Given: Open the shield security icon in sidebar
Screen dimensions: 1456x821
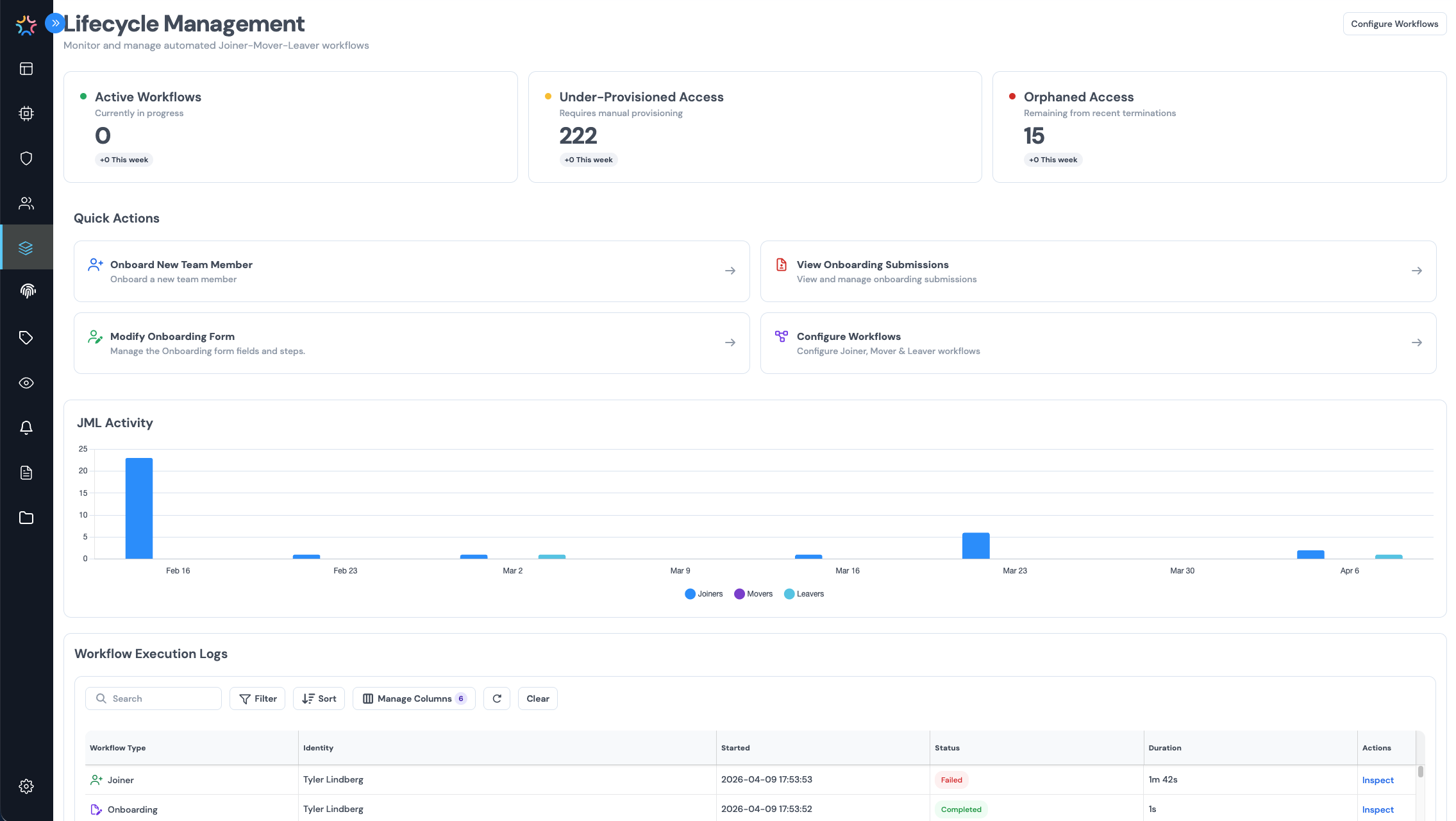Looking at the screenshot, I should coord(26,158).
